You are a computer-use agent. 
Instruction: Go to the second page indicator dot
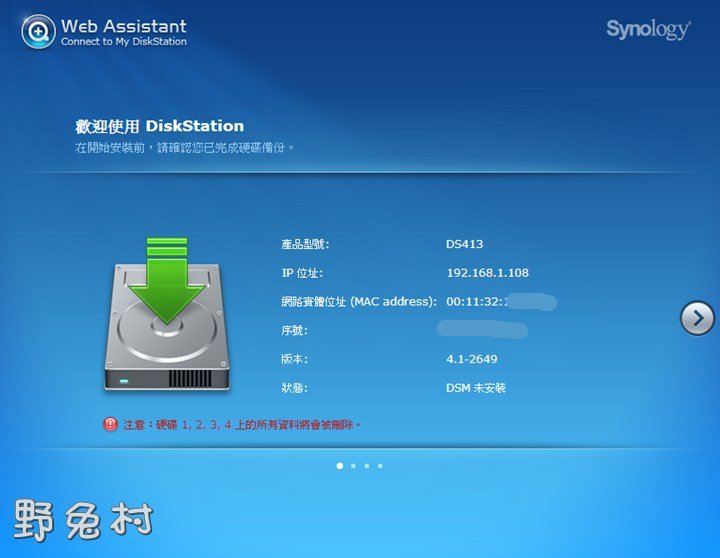tap(353, 466)
